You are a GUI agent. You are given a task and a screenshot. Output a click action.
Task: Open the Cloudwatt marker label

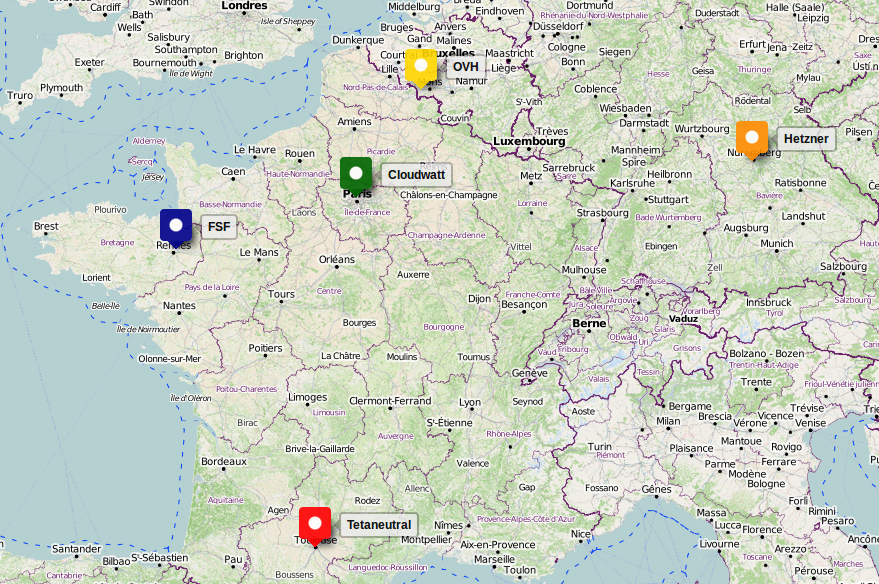417,175
